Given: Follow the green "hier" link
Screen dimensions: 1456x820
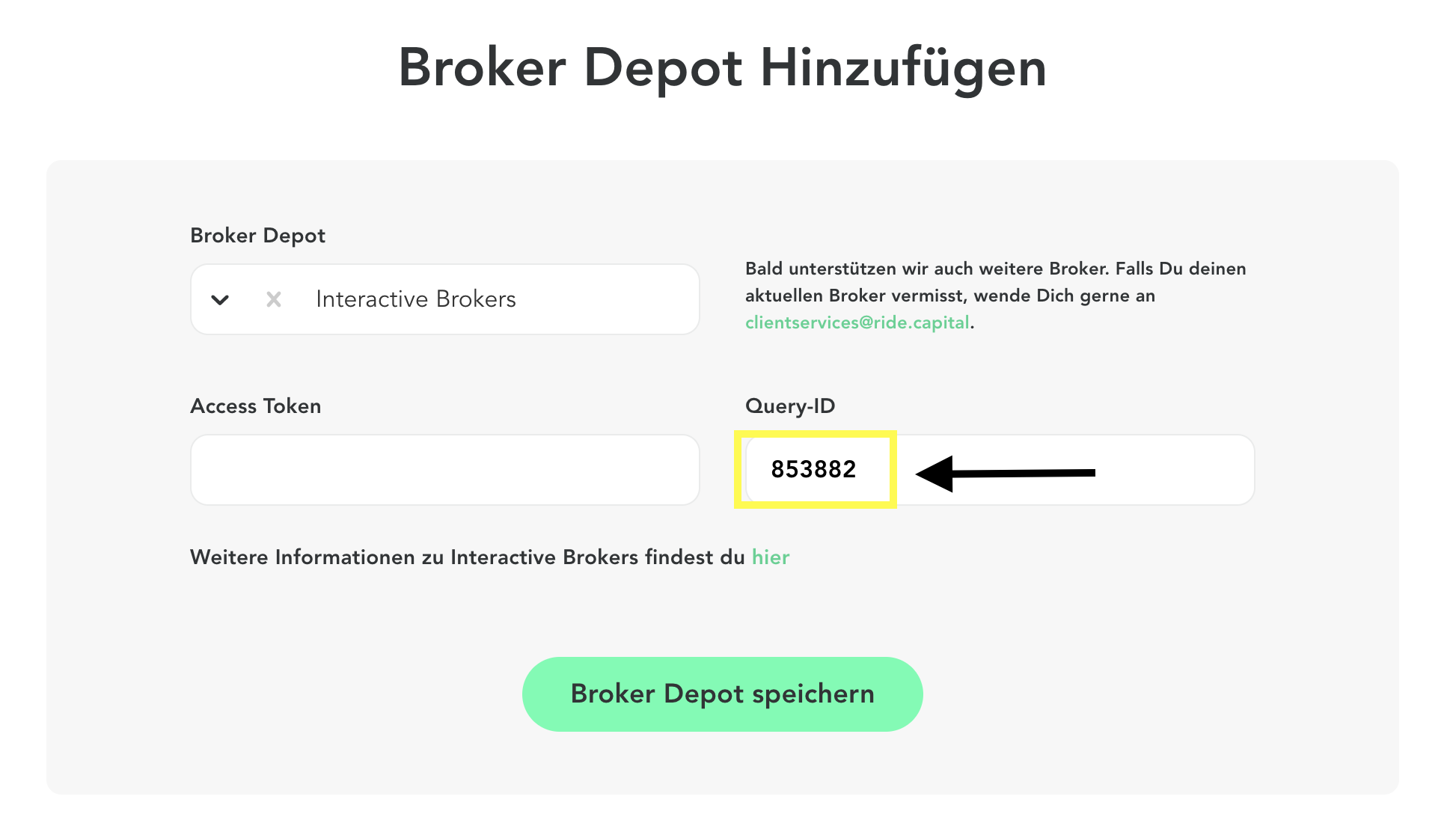Looking at the screenshot, I should (x=771, y=557).
